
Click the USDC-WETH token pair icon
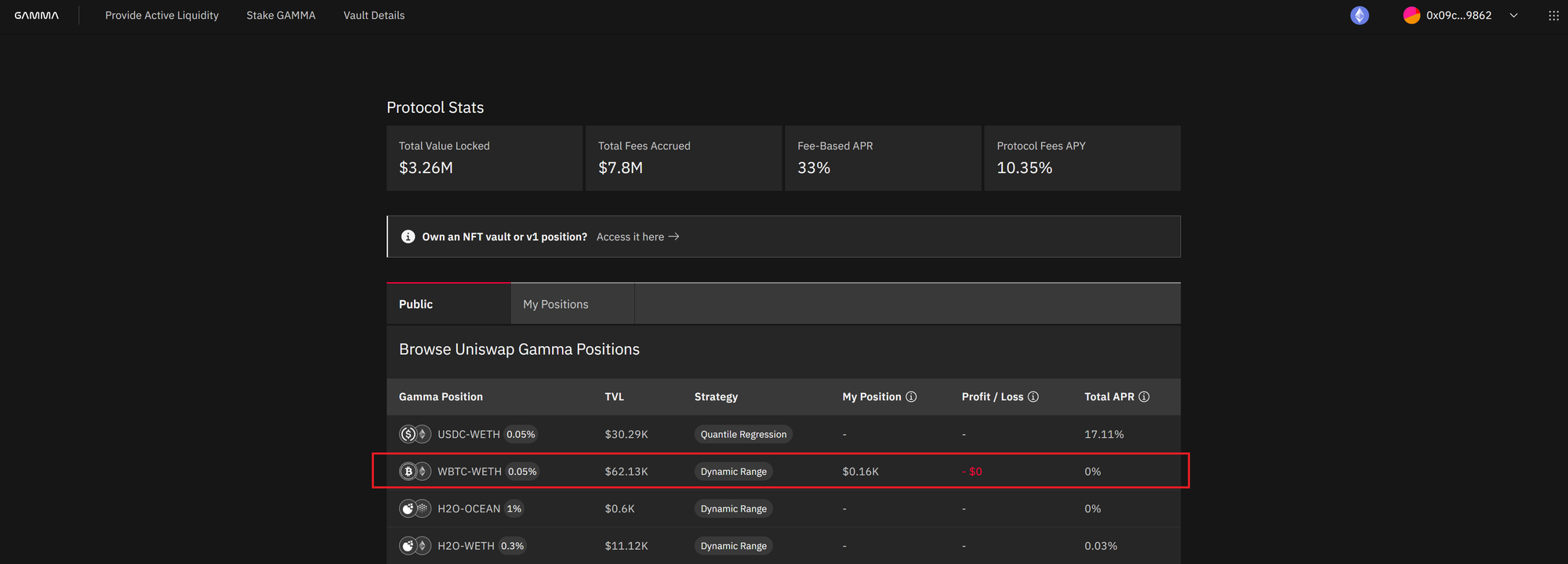point(415,434)
